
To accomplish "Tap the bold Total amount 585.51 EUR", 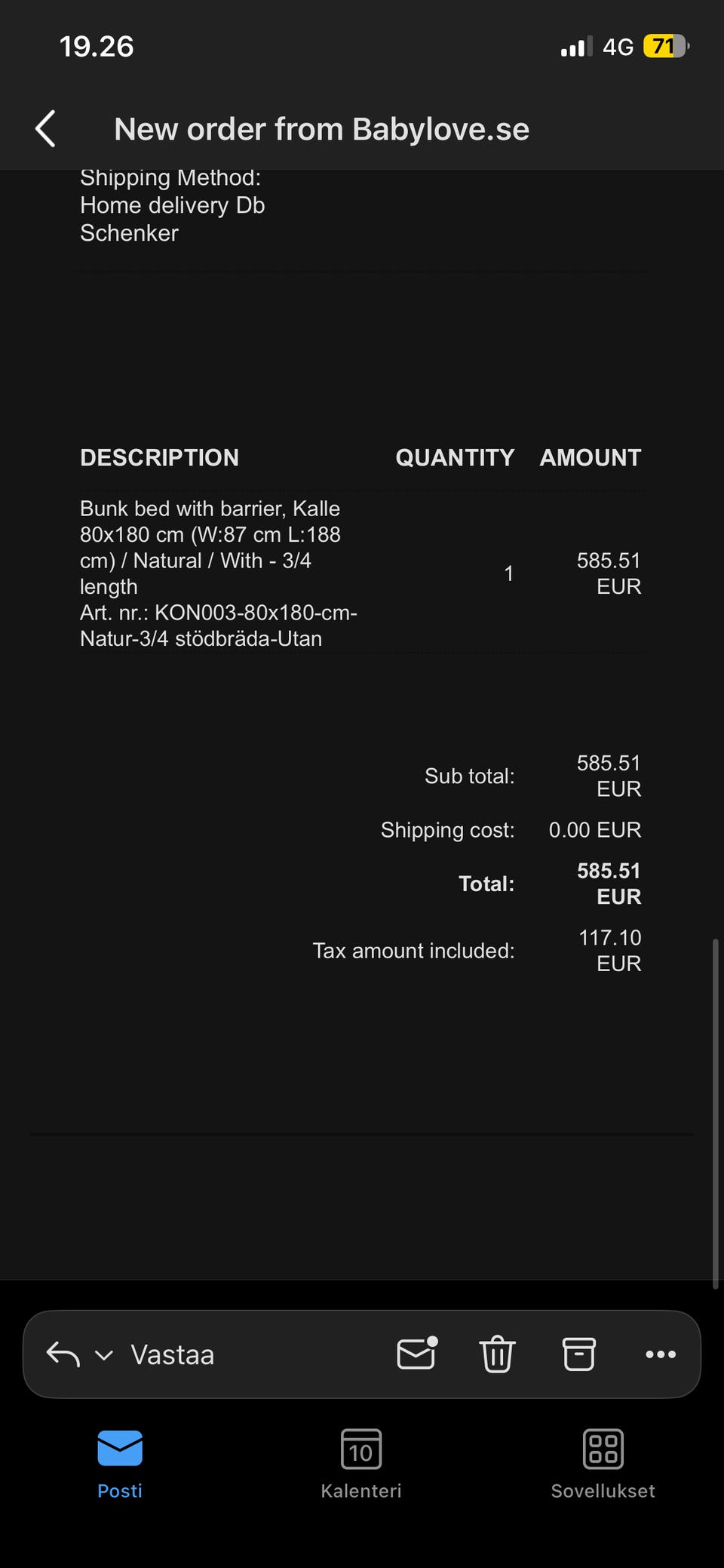I will click(609, 884).
